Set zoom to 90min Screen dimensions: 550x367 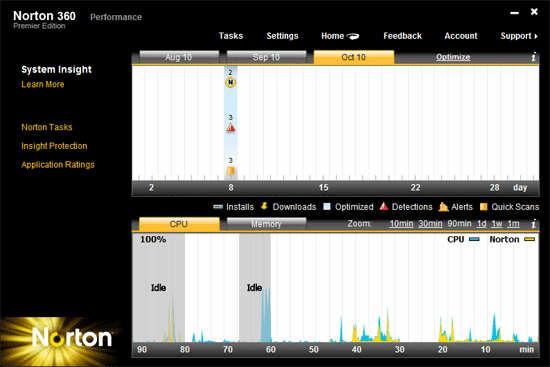459,223
